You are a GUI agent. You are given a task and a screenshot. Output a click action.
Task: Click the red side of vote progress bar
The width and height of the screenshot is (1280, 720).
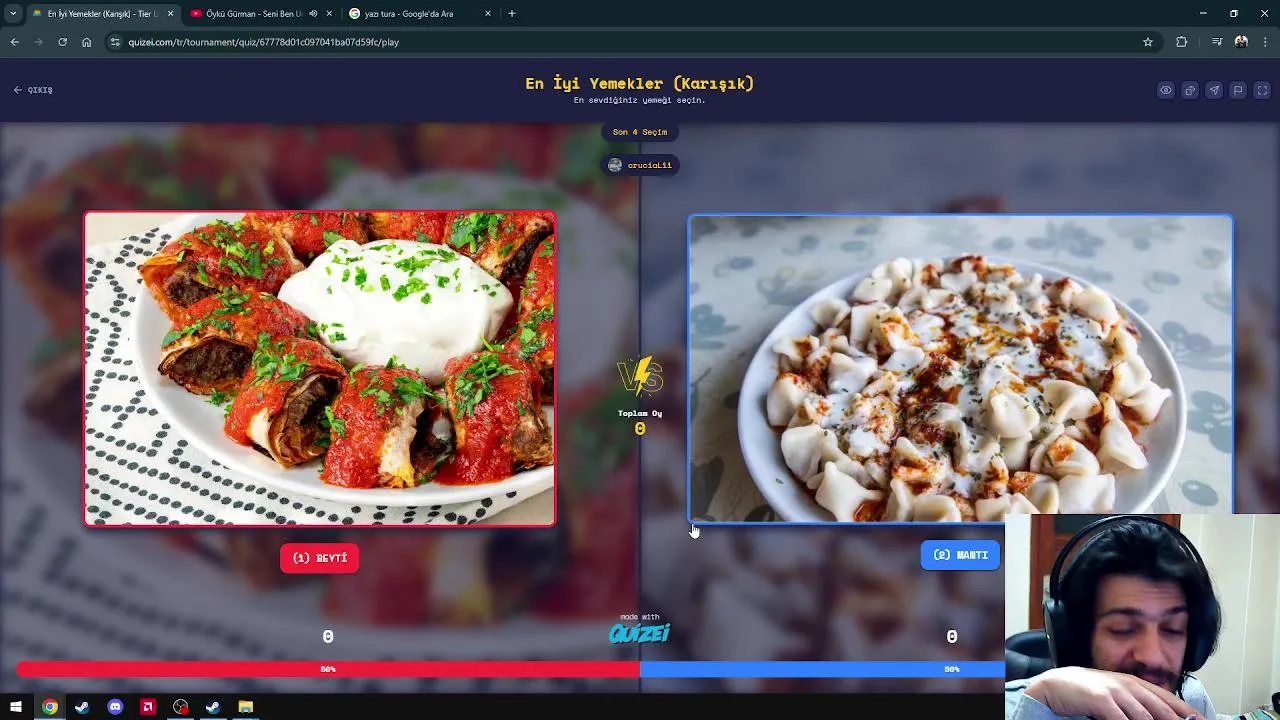[328, 669]
